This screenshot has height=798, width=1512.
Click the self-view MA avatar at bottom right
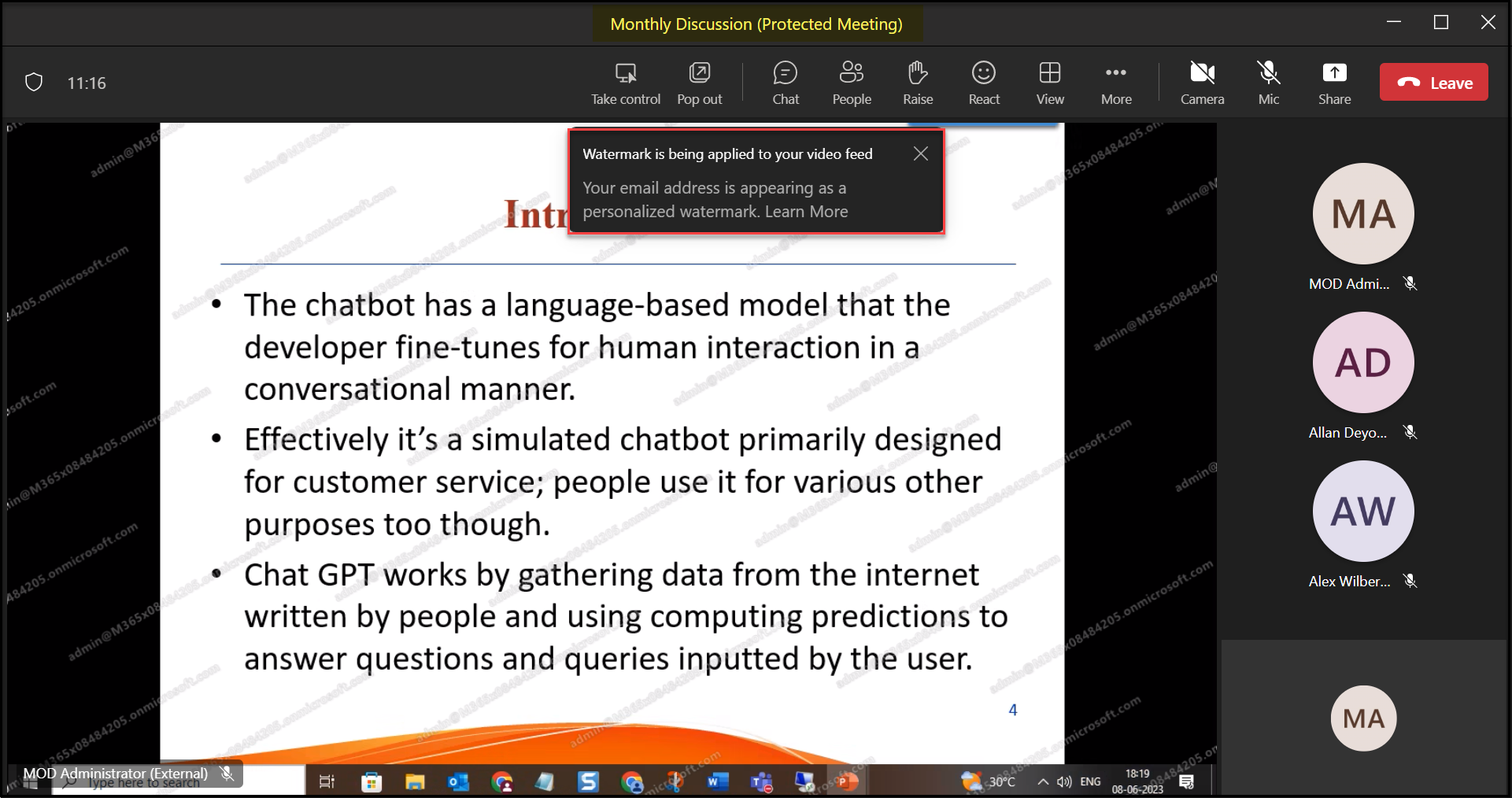1363,719
